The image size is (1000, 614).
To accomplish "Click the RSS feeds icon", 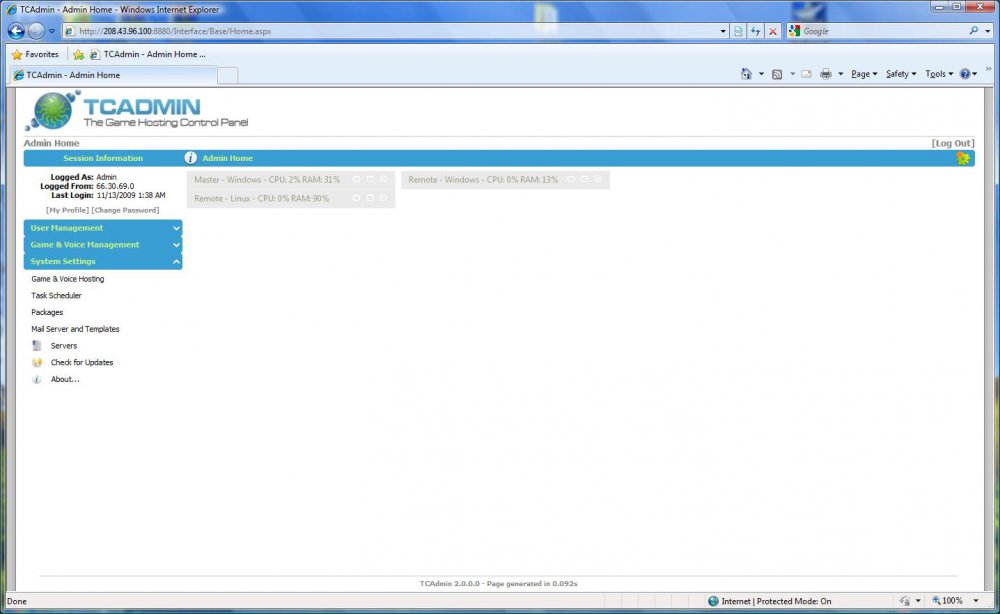I will (777, 74).
